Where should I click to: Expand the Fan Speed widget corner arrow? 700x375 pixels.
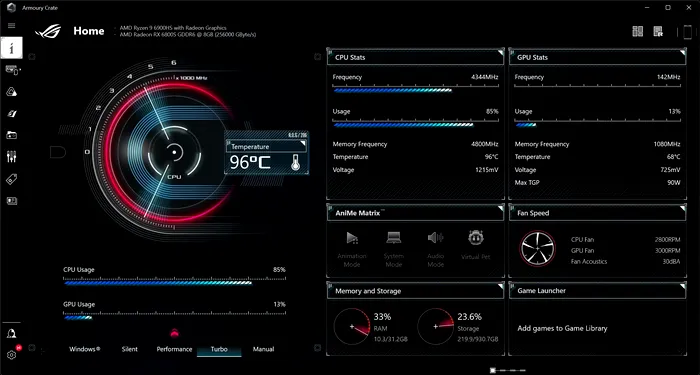(683, 208)
